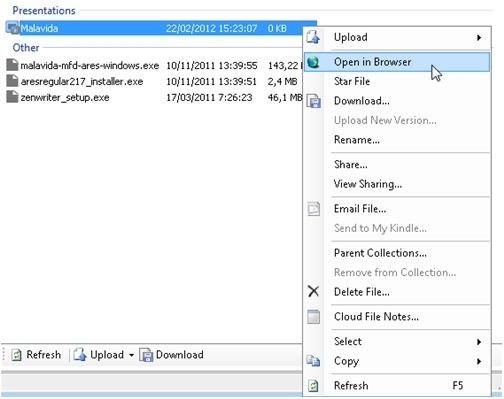
Task: Click the file icon of zenwriter_setup.exe
Action: (12, 97)
